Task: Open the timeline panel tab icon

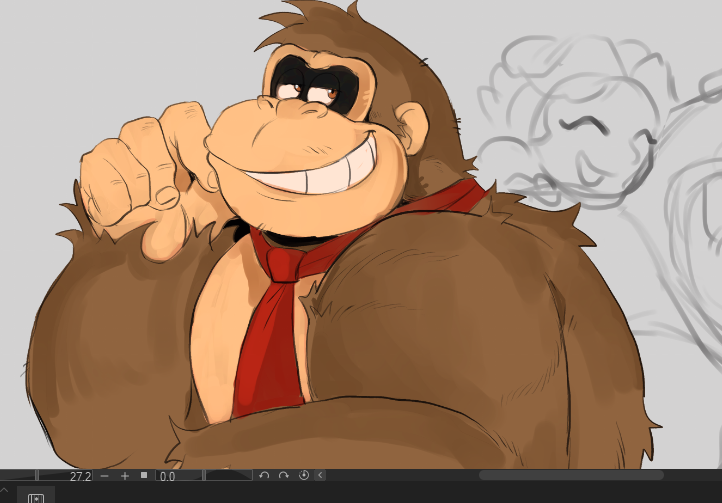Action: tap(36, 497)
